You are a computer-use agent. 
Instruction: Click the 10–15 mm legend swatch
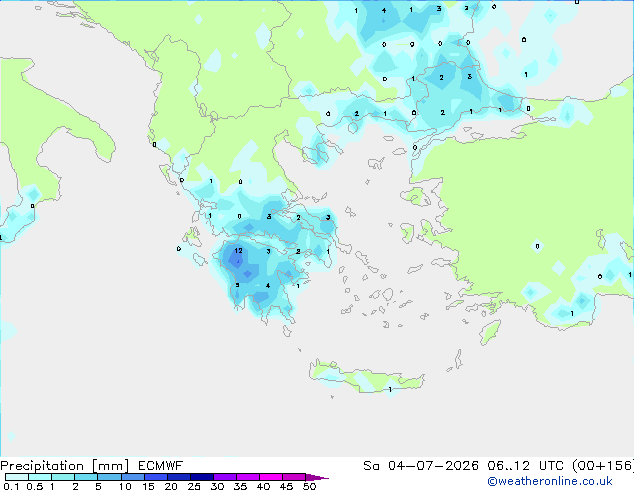pyautogui.click(x=132, y=477)
